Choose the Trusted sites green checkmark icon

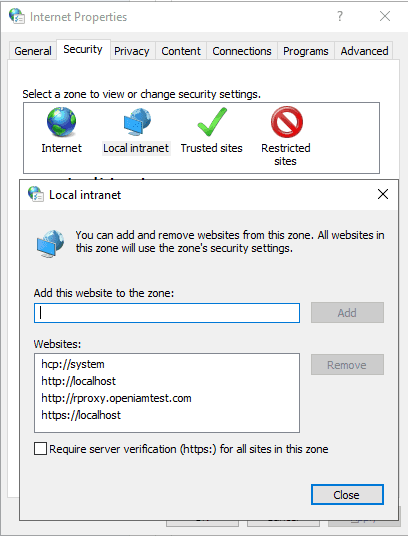click(x=212, y=122)
